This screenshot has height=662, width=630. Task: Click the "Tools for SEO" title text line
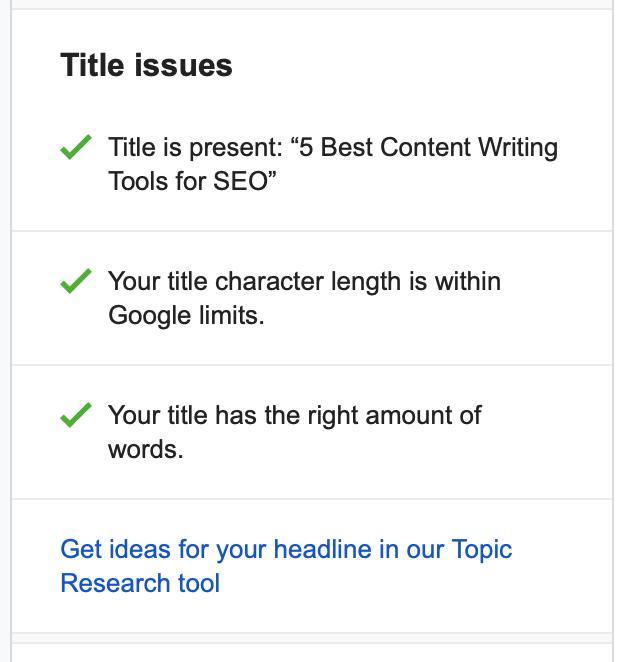pyautogui.click(x=192, y=182)
